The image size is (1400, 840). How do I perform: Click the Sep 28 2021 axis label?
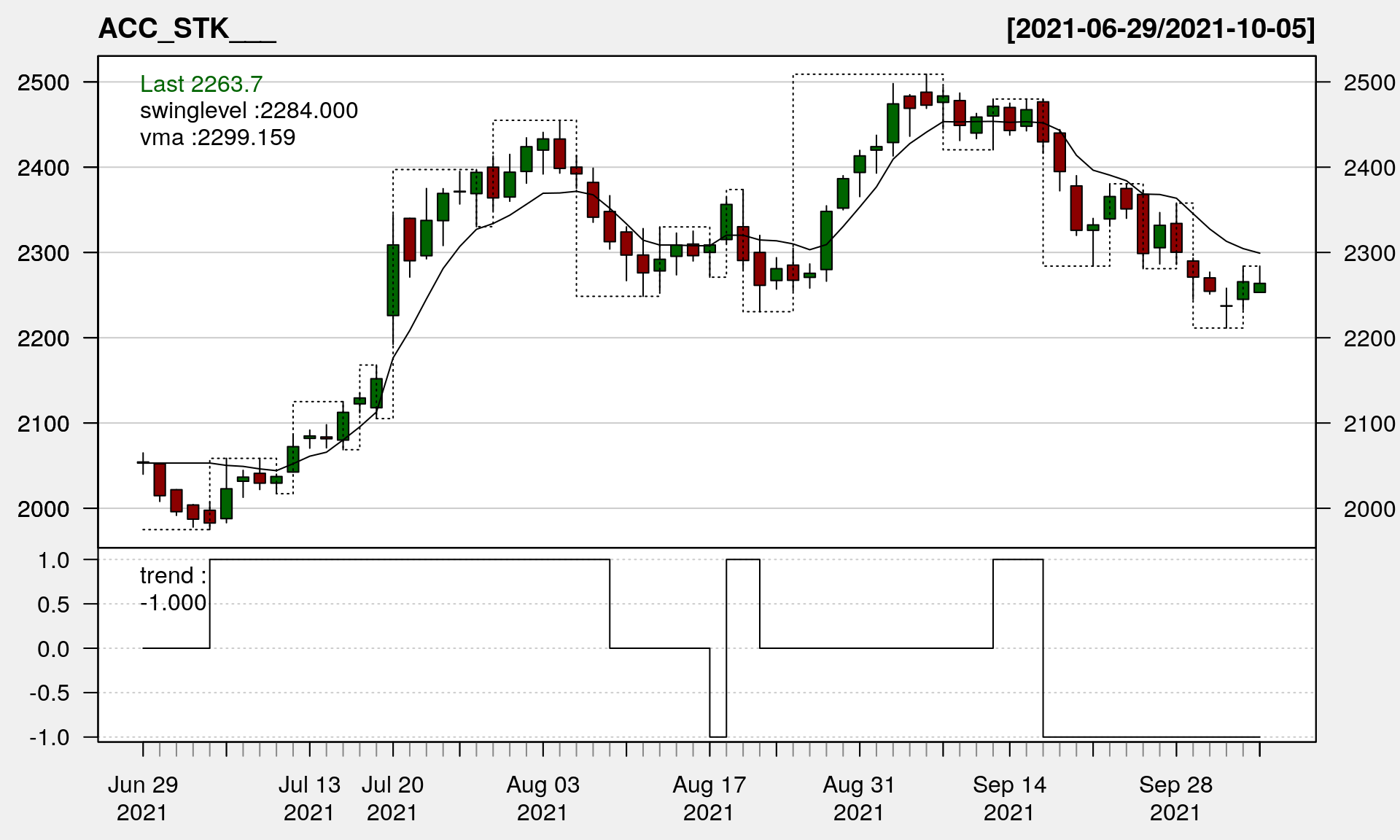[1175, 798]
